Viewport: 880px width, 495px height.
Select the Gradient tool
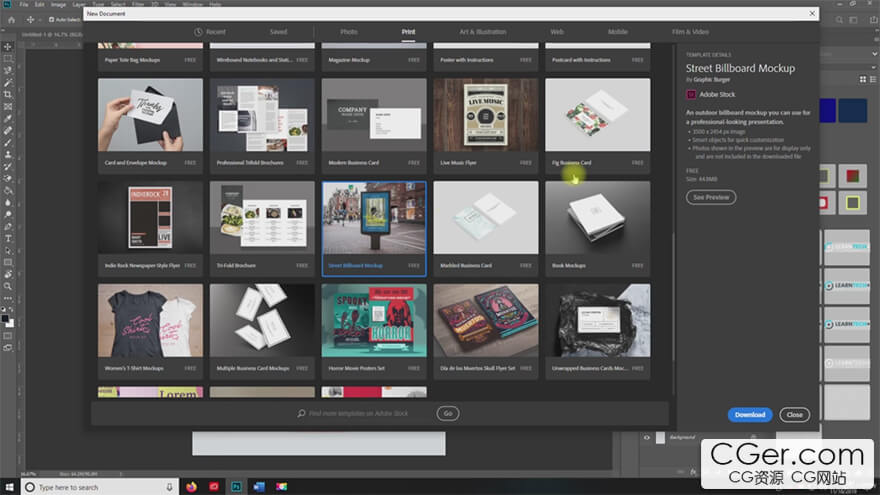(x=8, y=190)
